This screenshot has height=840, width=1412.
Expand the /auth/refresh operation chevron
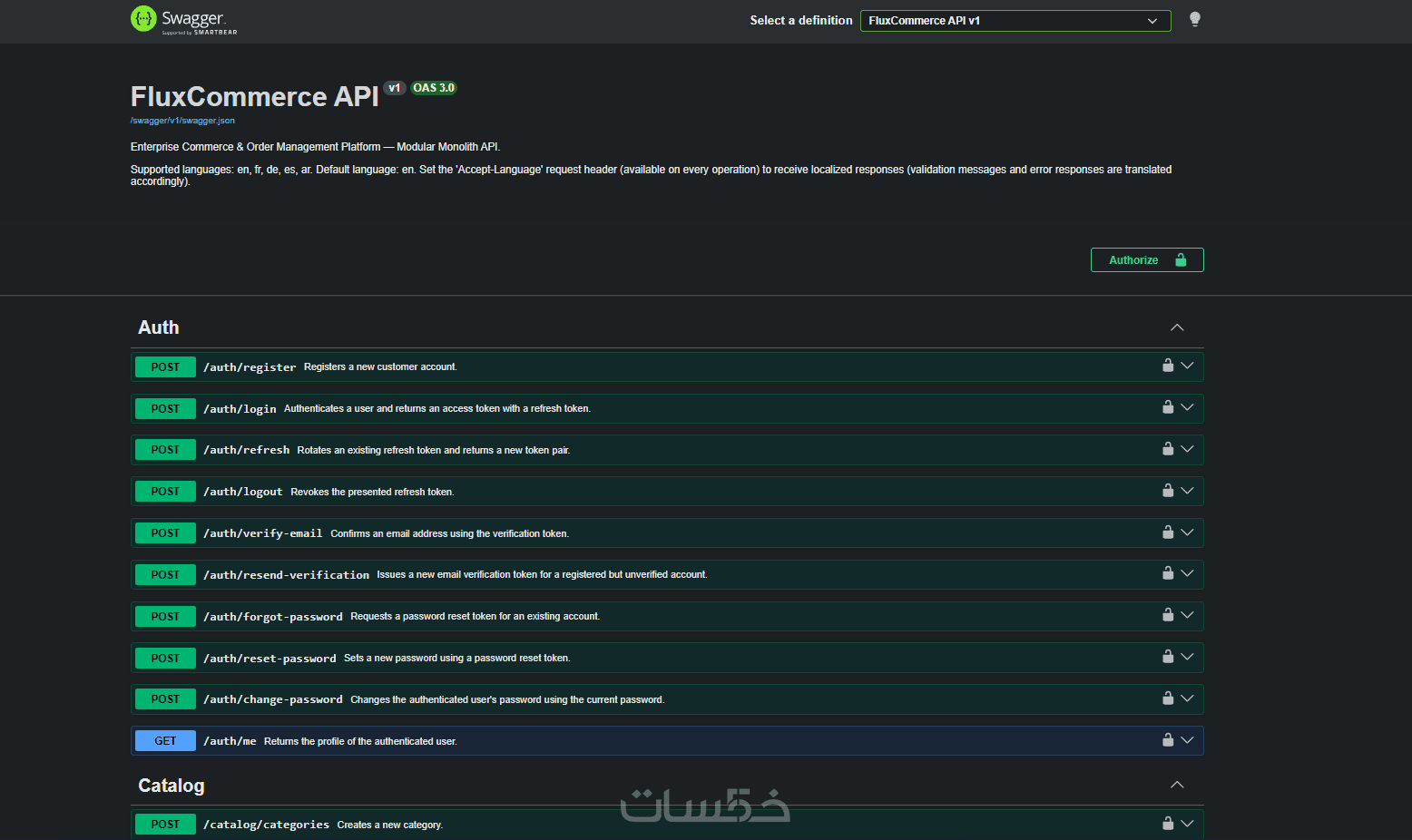pos(1187,450)
